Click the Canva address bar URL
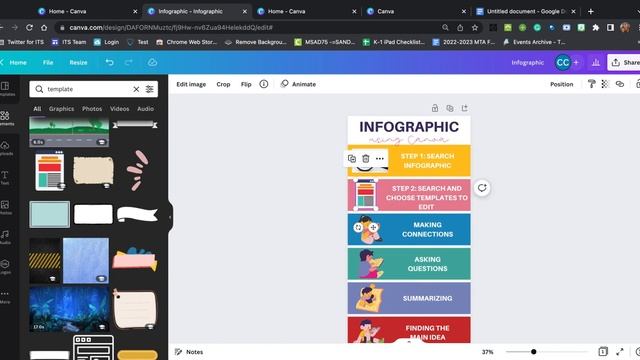The width and height of the screenshot is (640, 360). [x=171, y=27]
